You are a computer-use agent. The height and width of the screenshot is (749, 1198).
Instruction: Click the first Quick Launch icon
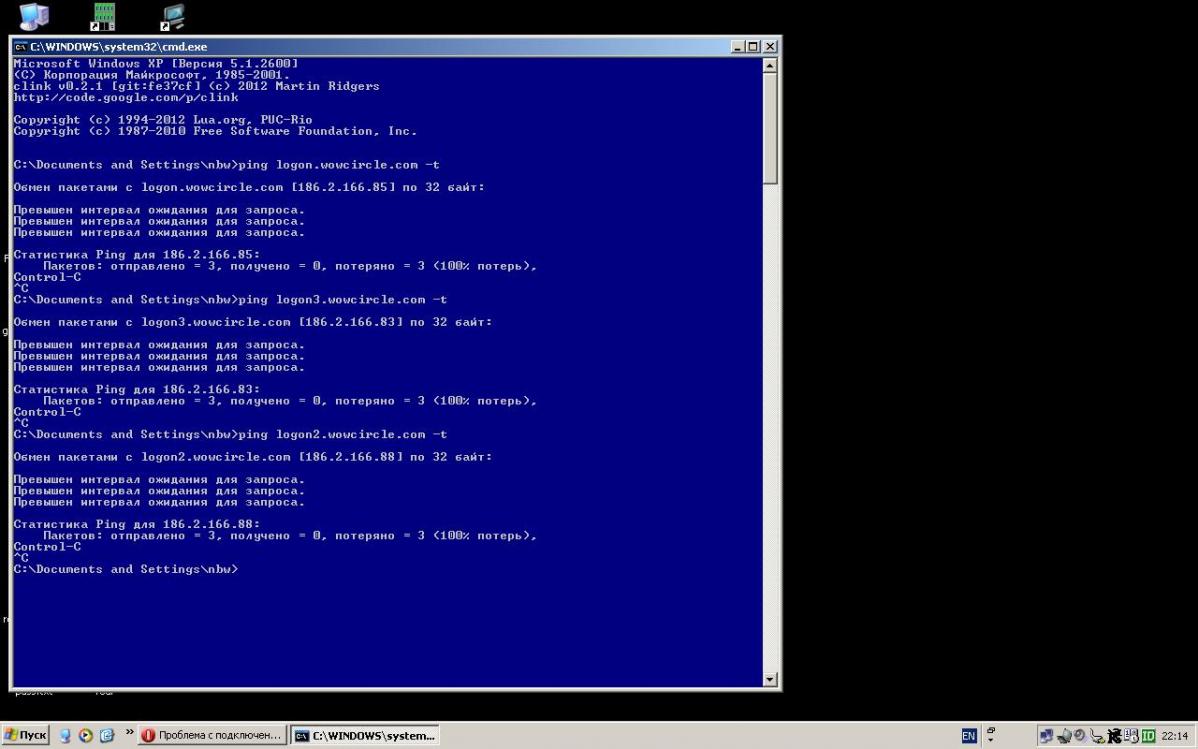click(66, 735)
